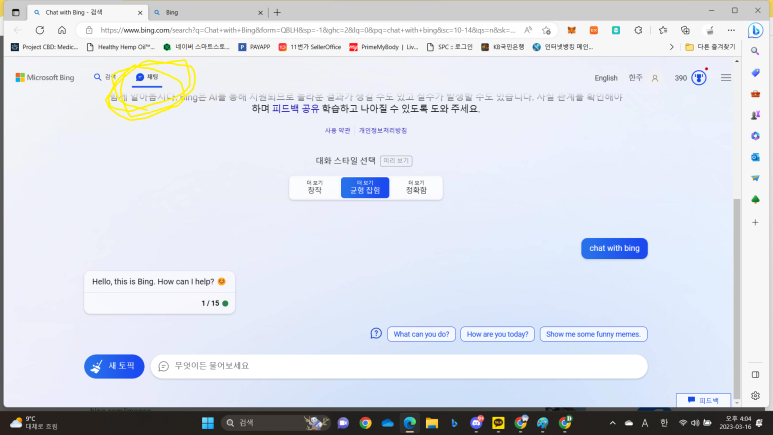Launch Chrome from the taskbar

(x=365, y=423)
